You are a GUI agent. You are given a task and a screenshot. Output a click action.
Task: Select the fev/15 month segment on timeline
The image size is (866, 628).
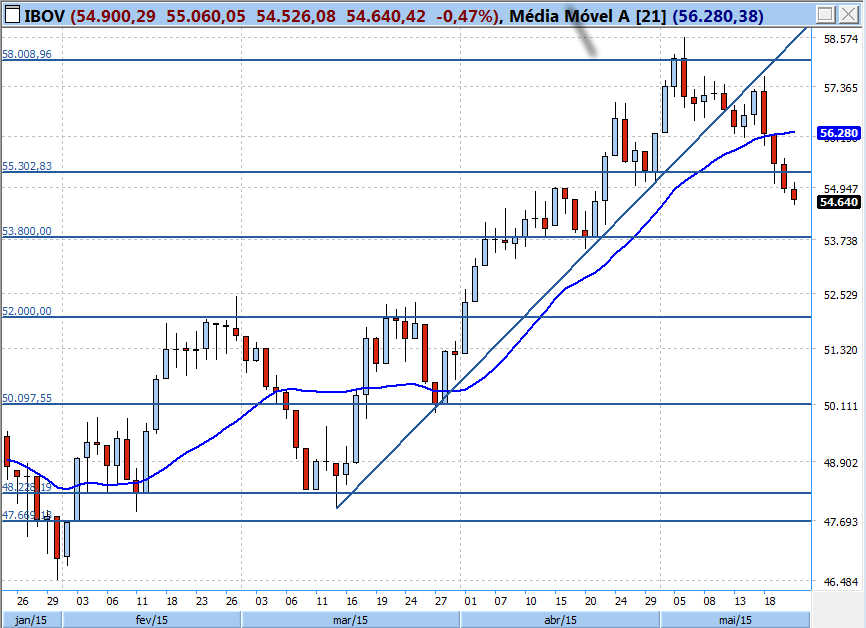tap(146, 619)
